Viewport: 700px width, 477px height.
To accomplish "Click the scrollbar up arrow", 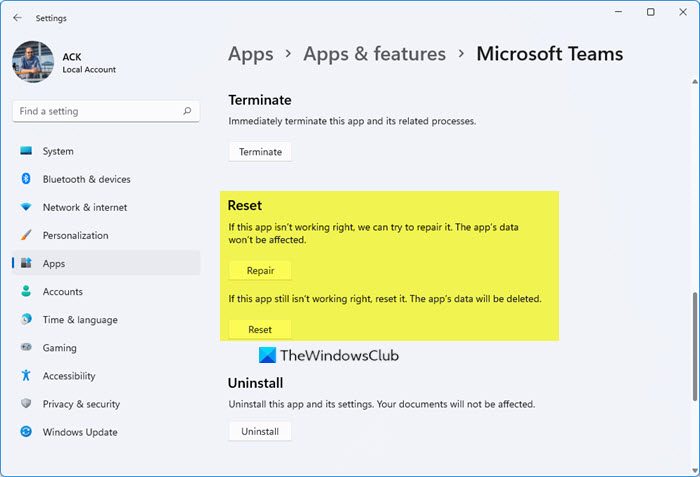I will 695,82.
